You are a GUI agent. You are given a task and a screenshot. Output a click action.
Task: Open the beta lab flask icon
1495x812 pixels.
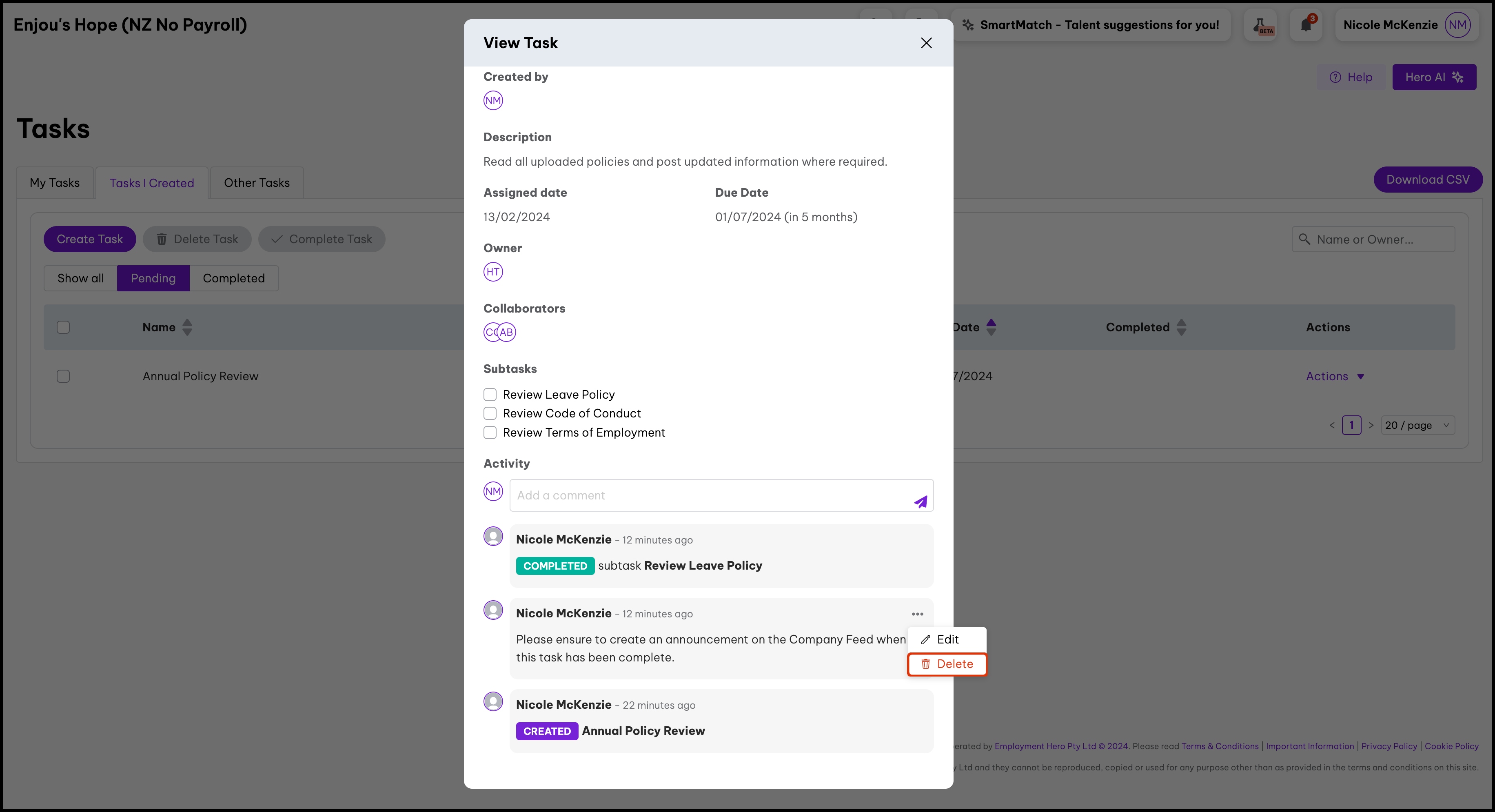pyautogui.click(x=1260, y=25)
